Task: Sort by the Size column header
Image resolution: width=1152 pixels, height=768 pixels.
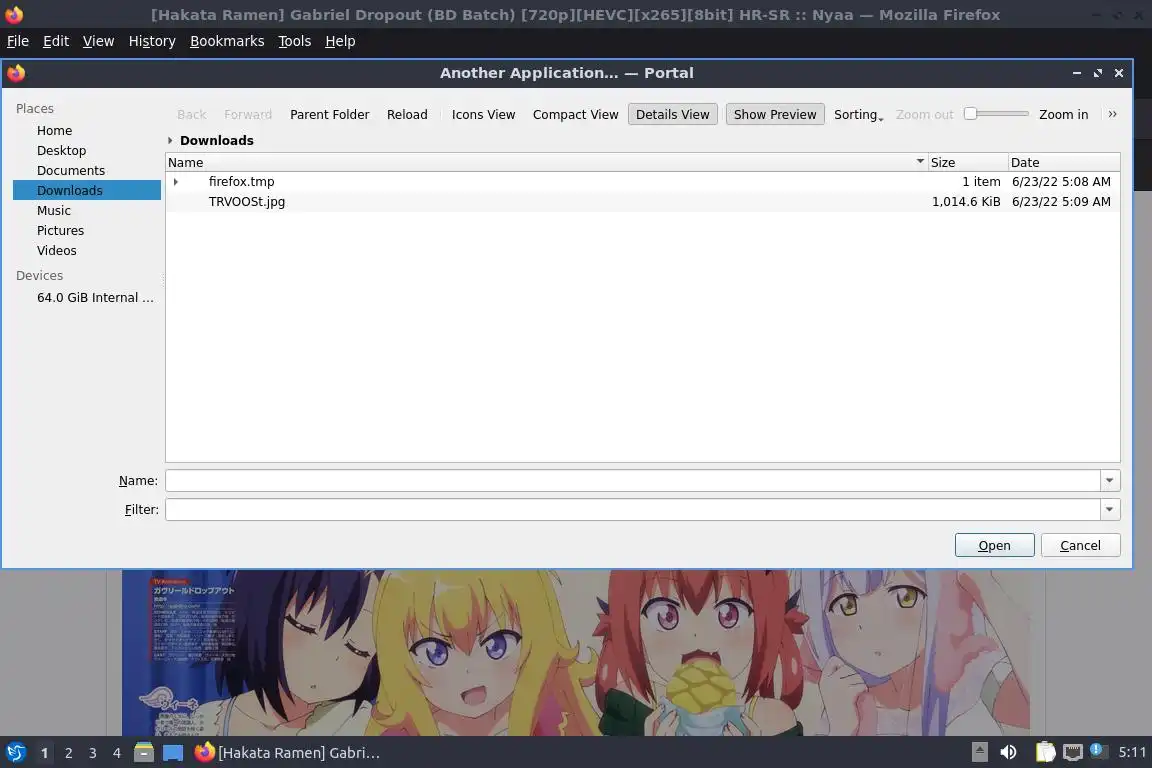Action: click(x=968, y=162)
